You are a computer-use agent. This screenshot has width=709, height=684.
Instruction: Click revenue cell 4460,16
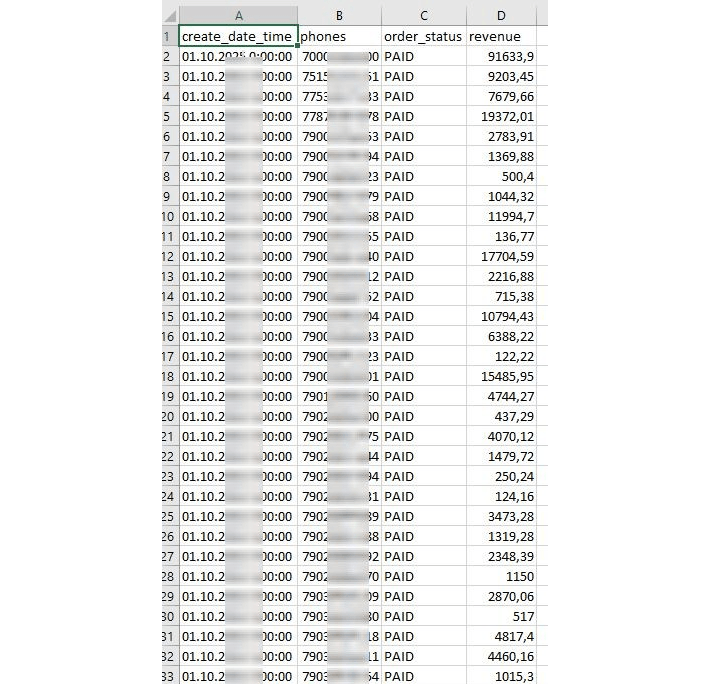tap(501, 656)
